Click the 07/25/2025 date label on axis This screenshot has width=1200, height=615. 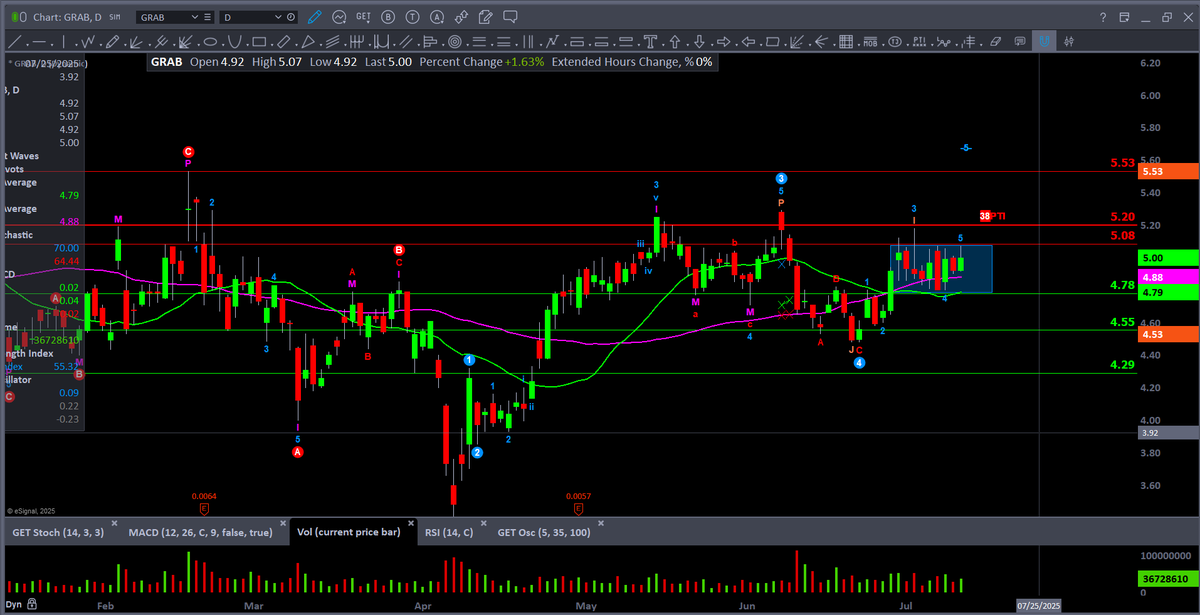click(x=1037, y=606)
